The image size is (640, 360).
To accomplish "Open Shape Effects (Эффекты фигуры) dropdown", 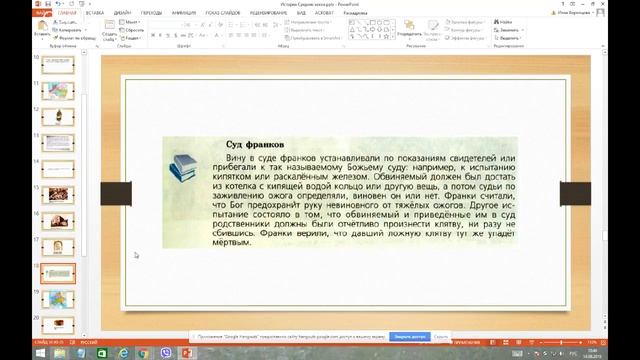I will pos(465,38).
